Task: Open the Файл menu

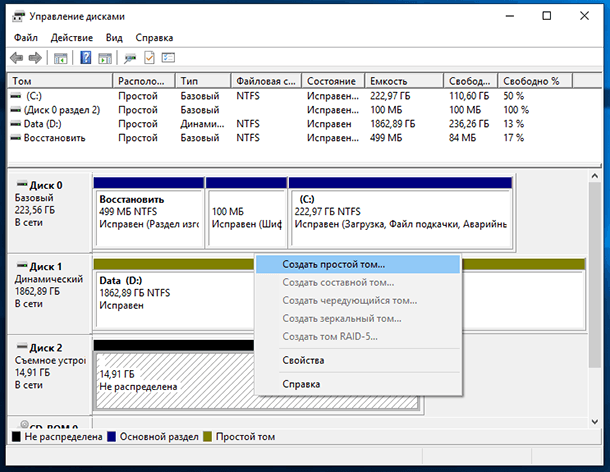Action: click(26, 37)
